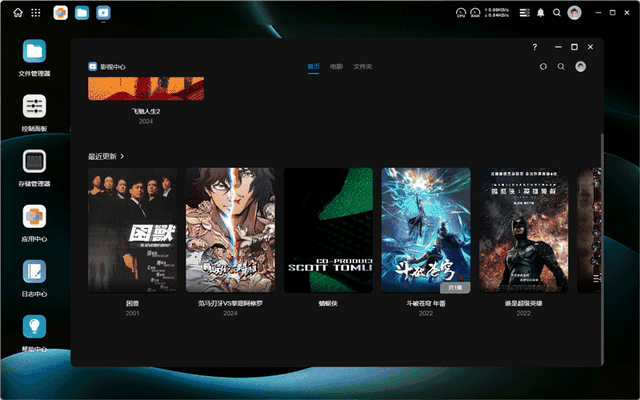Switch to the file manager taskbar icon
This screenshot has height=400, width=640.
82,13
